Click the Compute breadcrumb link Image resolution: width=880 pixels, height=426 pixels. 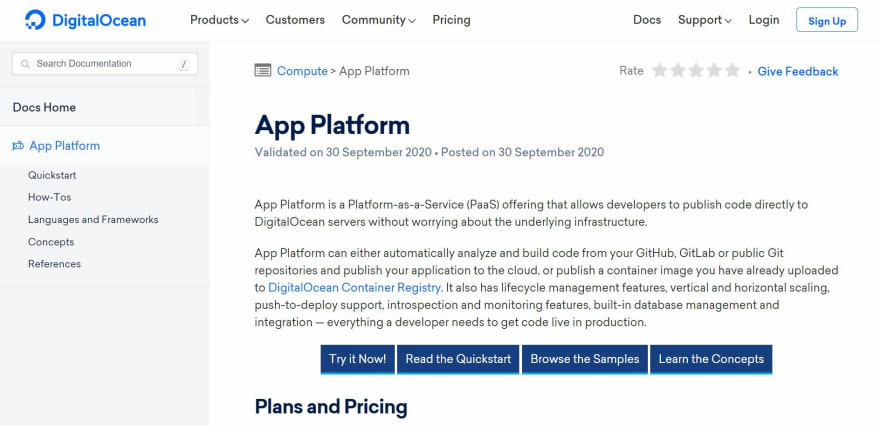(x=302, y=71)
